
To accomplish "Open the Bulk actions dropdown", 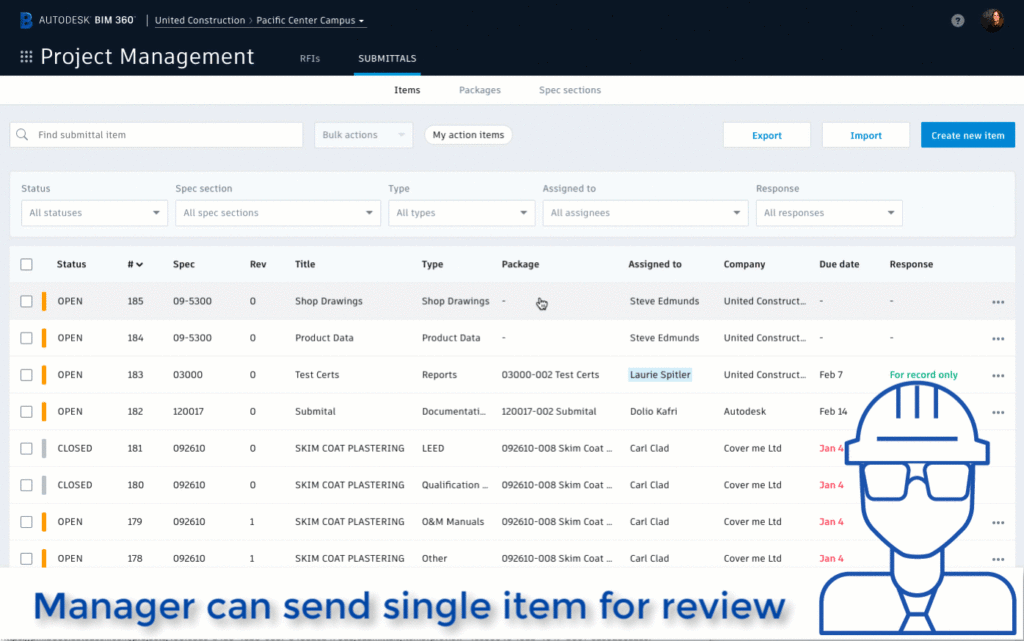I will pos(363,134).
